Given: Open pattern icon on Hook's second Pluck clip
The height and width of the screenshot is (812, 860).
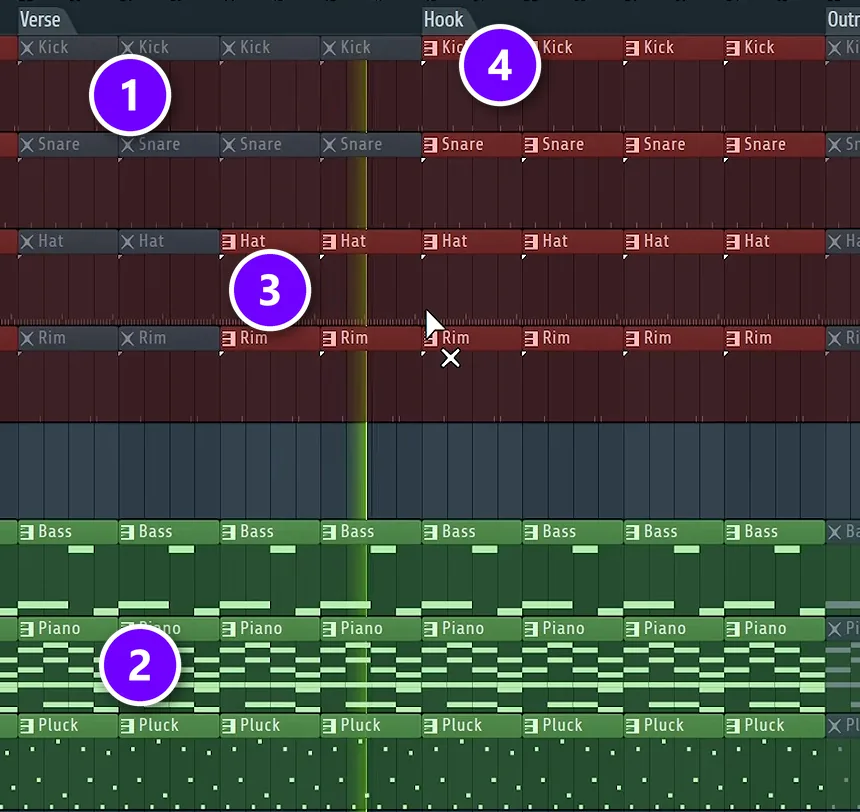Looking at the screenshot, I should coord(531,726).
